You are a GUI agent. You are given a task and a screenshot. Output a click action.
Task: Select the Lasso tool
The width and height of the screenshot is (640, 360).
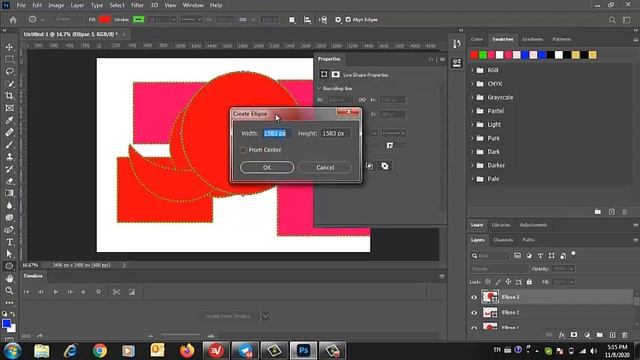[9, 71]
